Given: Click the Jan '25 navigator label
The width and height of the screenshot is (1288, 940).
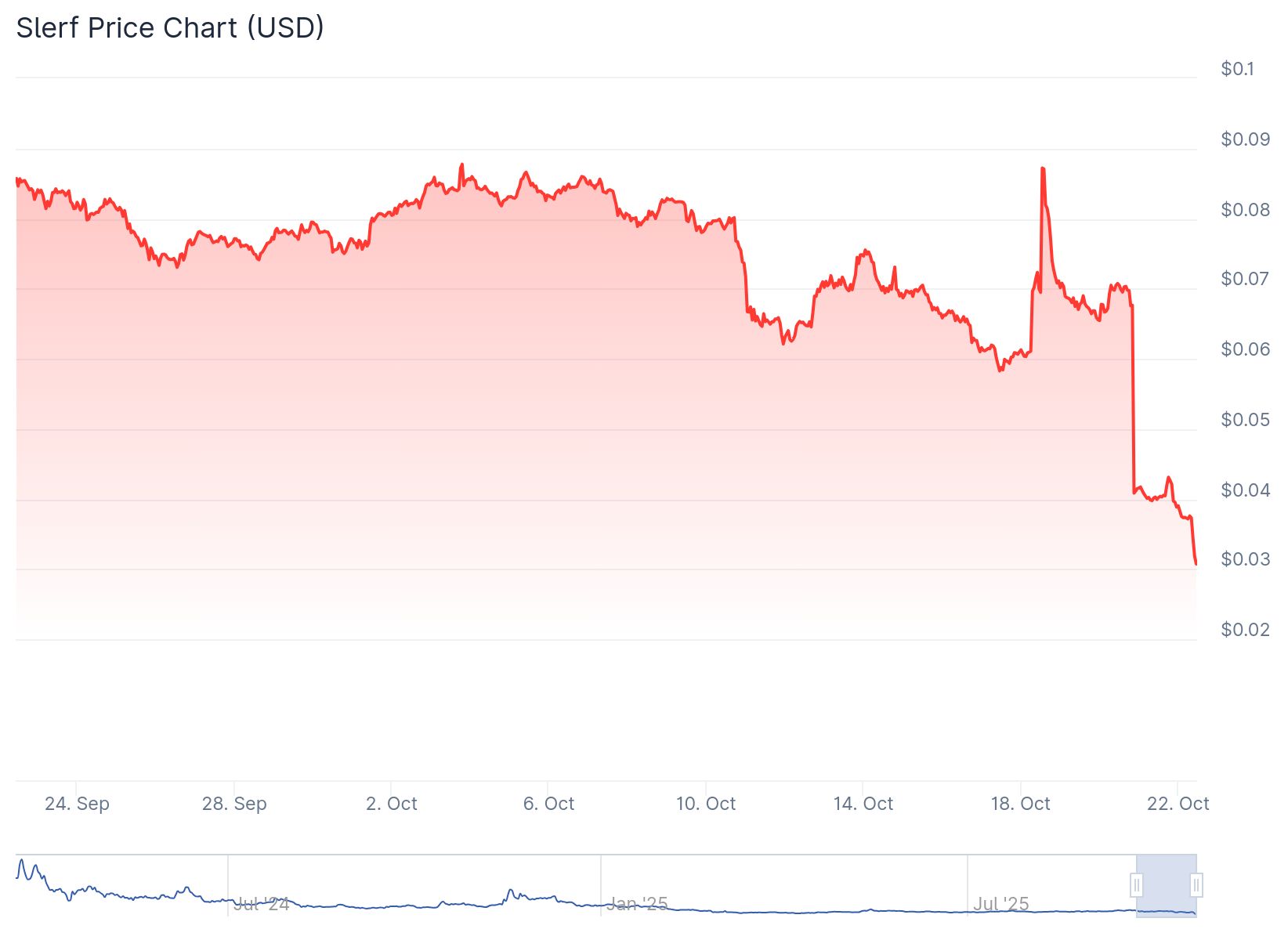Looking at the screenshot, I should pos(638,904).
